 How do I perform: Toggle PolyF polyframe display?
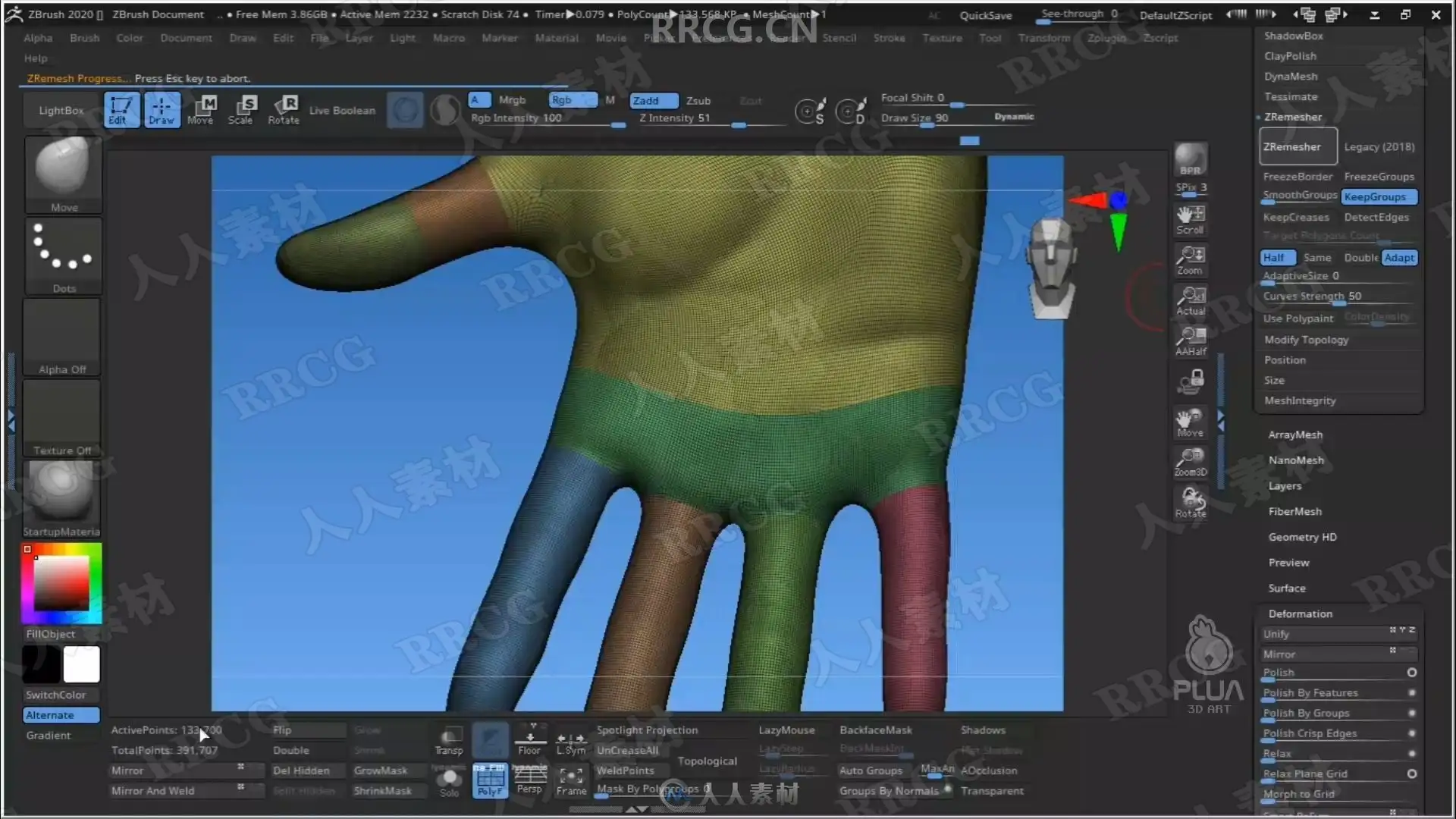coord(490,780)
